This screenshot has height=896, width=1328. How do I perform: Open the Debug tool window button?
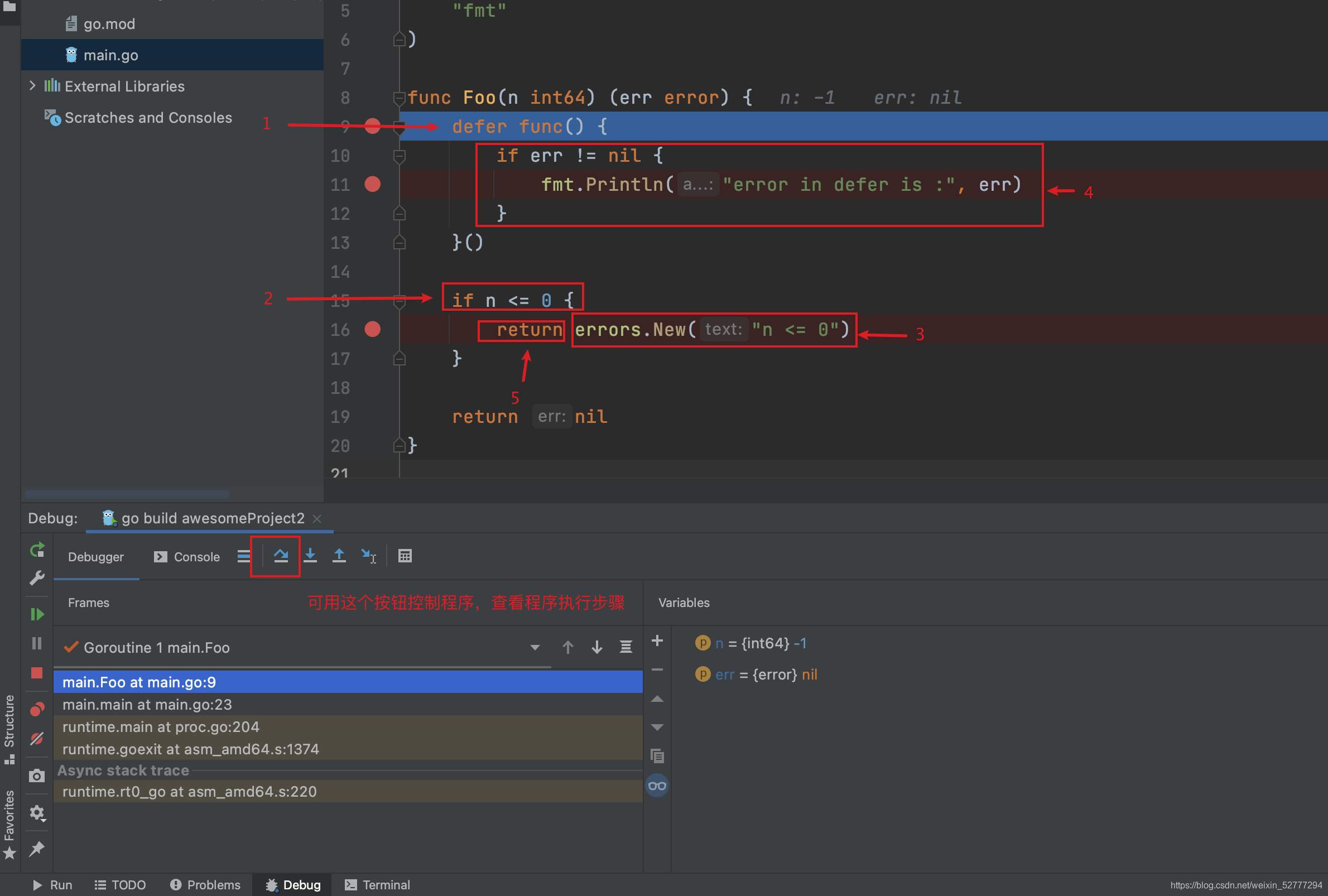point(293,885)
